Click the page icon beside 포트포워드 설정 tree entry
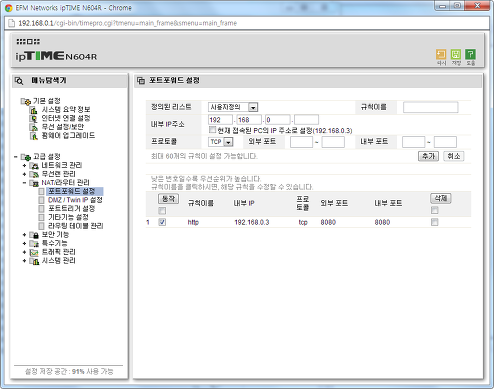This screenshot has height=389, width=494. point(41,191)
